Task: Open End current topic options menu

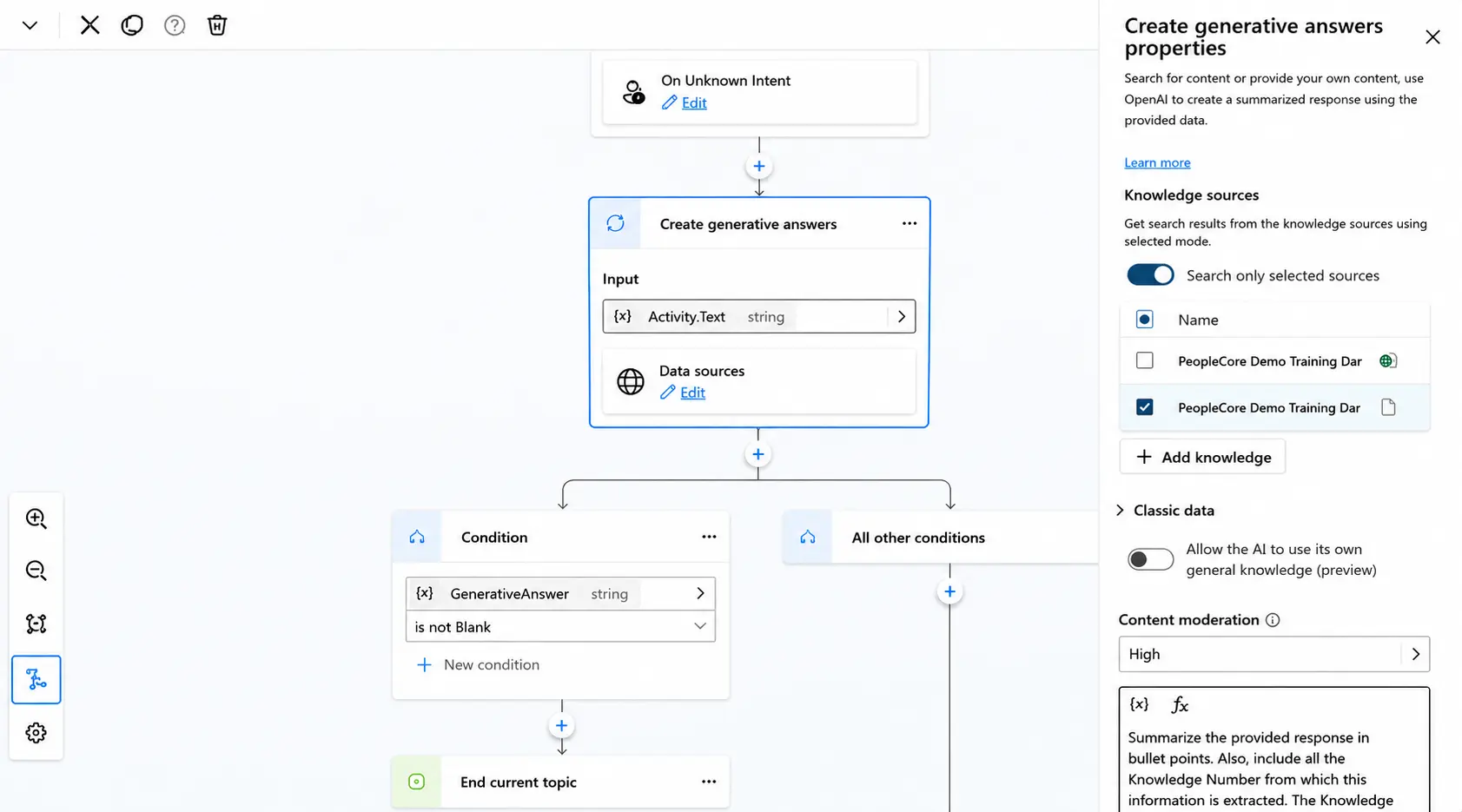Action: [x=709, y=782]
